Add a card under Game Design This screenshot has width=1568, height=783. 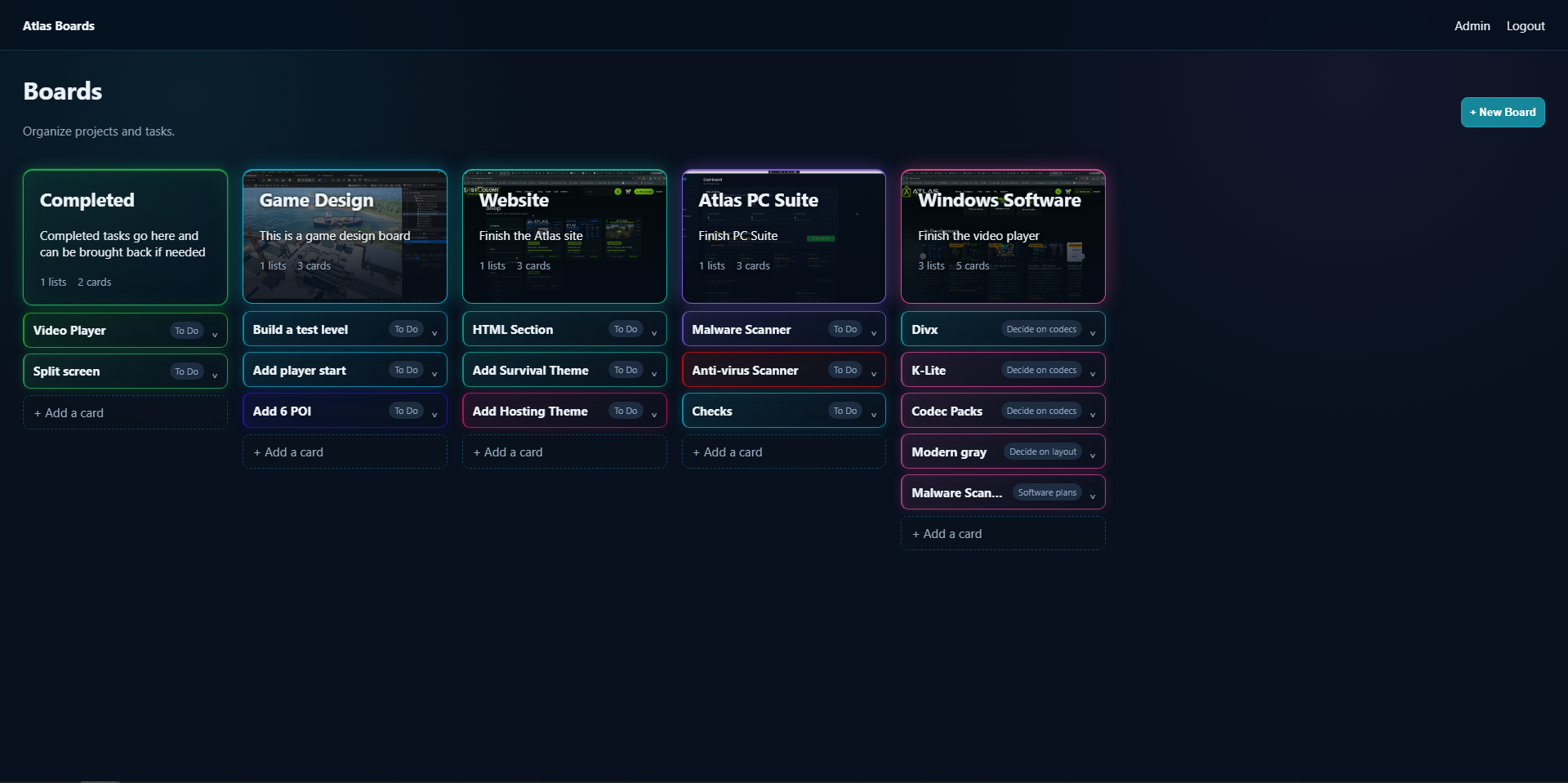[x=345, y=452]
